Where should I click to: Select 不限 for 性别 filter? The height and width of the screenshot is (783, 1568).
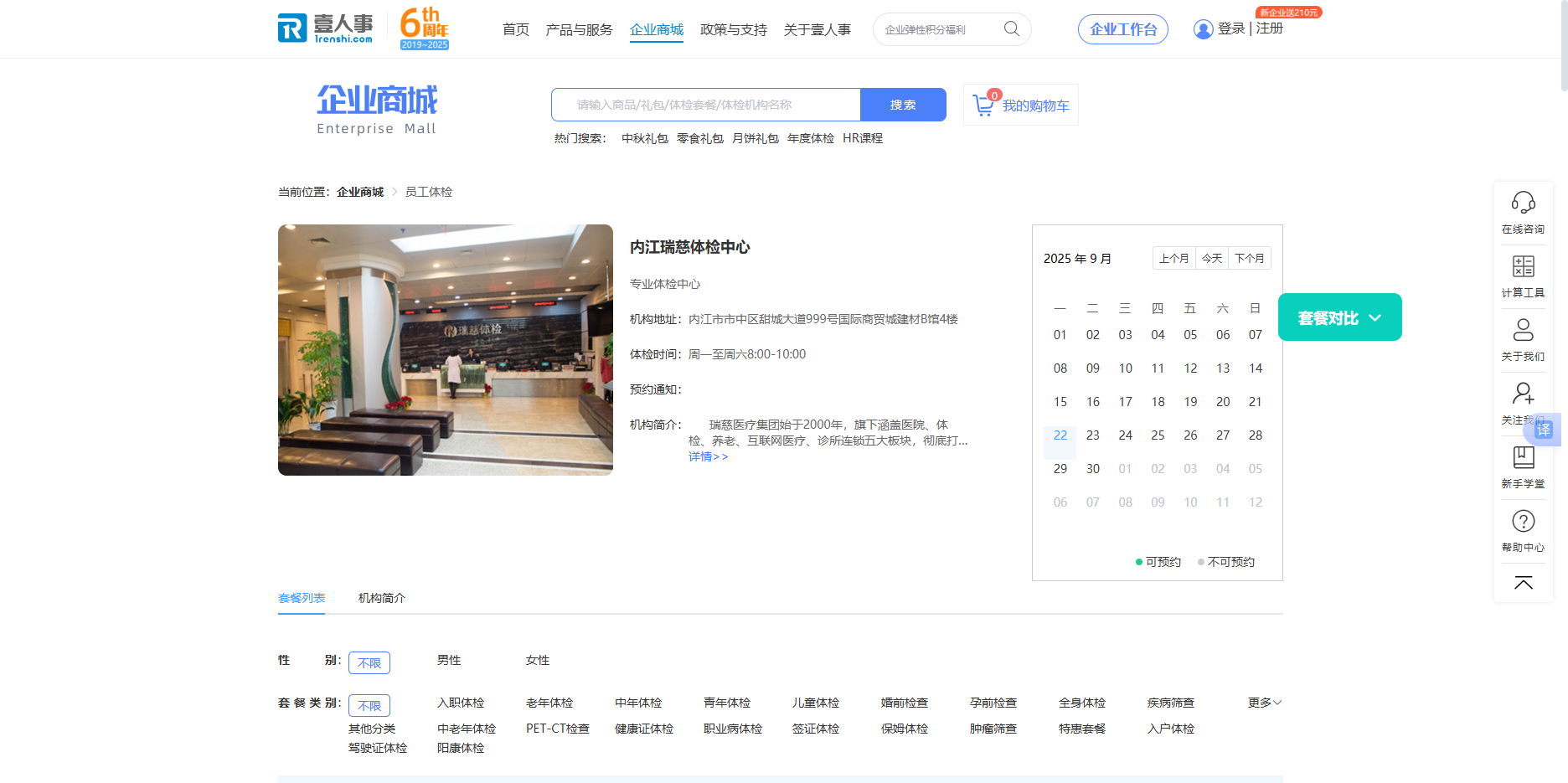click(369, 662)
